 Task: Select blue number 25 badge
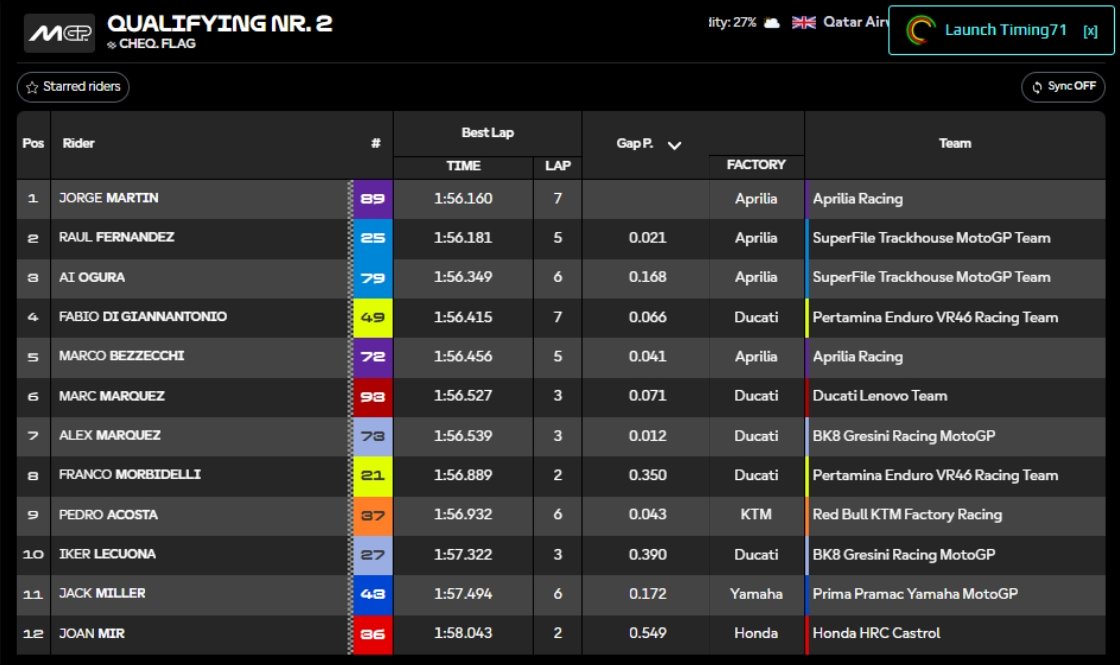coord(372,239)
